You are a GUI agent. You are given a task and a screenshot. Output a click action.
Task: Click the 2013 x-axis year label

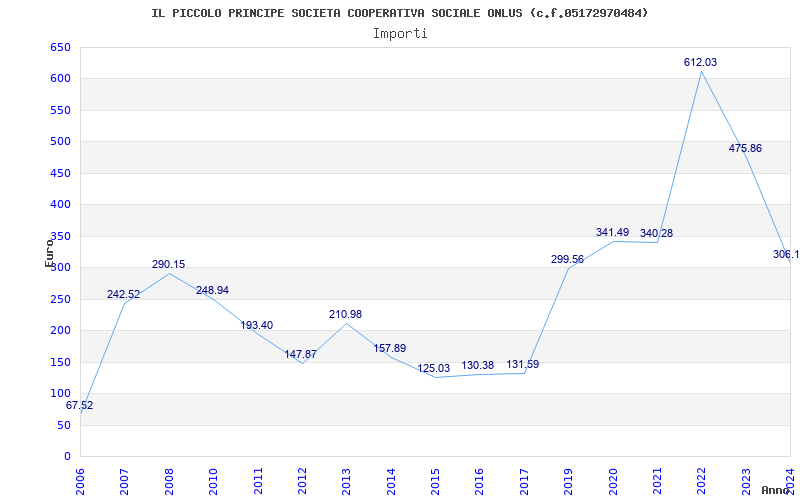[346, 481]
